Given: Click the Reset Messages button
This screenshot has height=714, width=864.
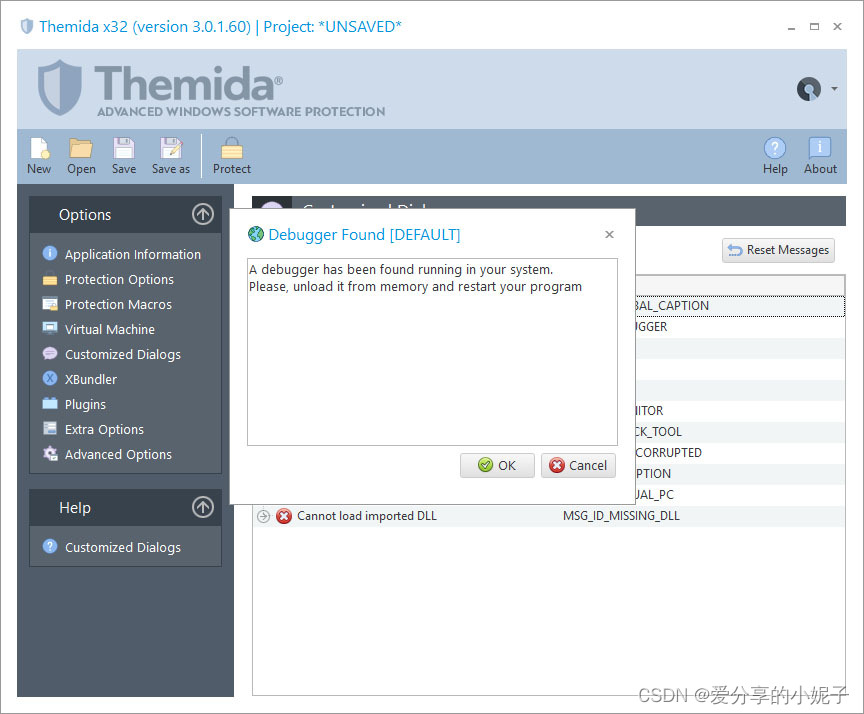Looking at the screenshot, I should pyautogui.click(x=778, y=250).
